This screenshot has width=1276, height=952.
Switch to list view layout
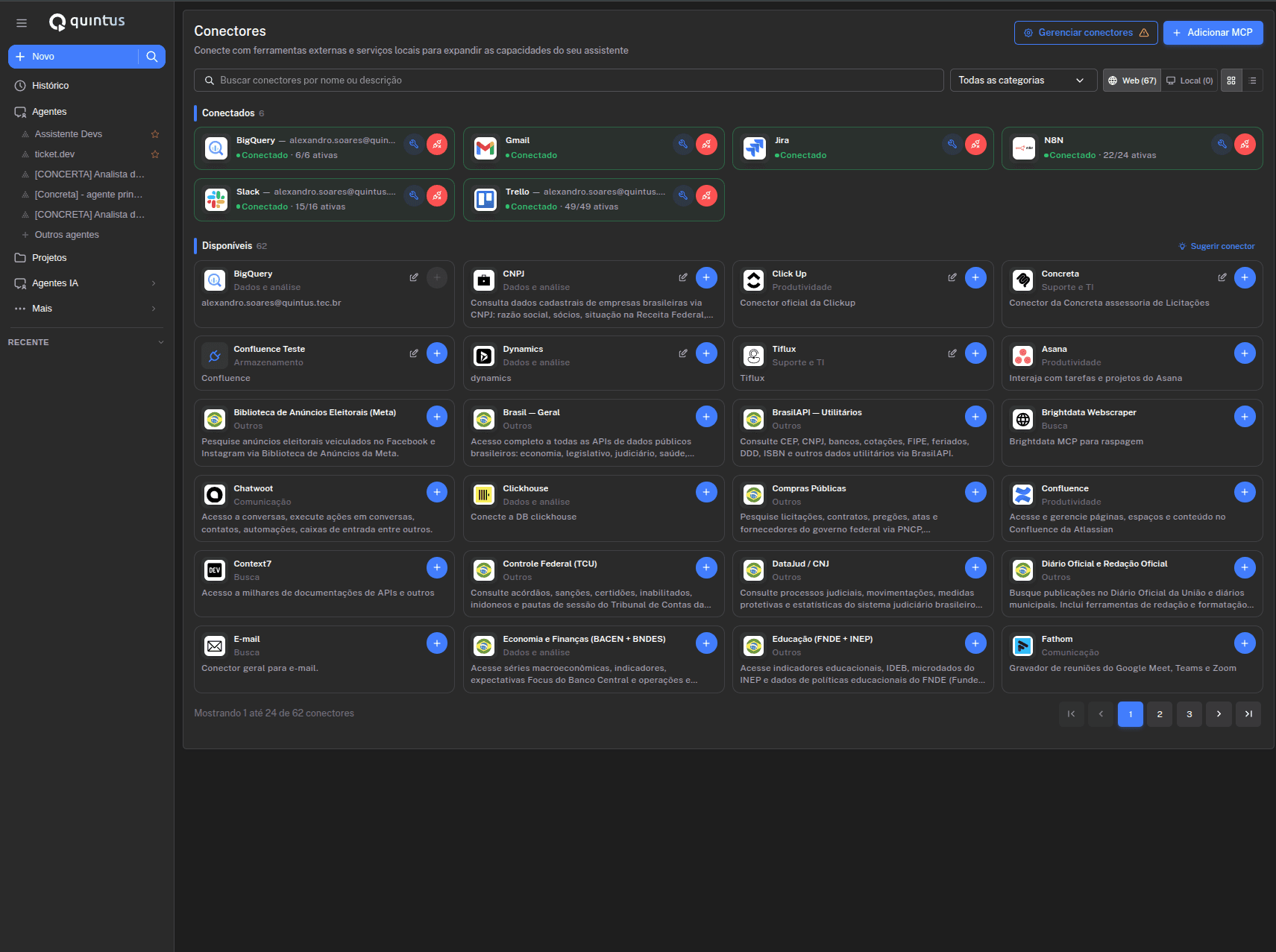point(1253,81)
